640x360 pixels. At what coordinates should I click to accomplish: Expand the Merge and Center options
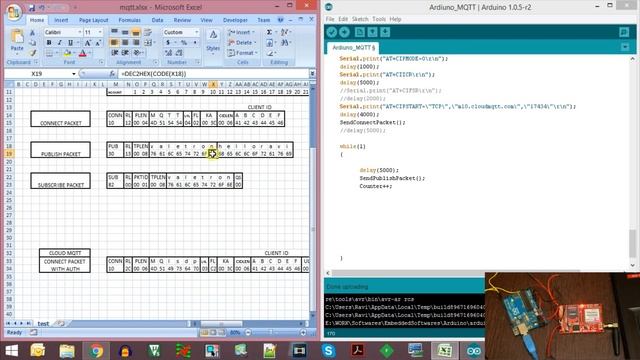[x=154, y=42]
